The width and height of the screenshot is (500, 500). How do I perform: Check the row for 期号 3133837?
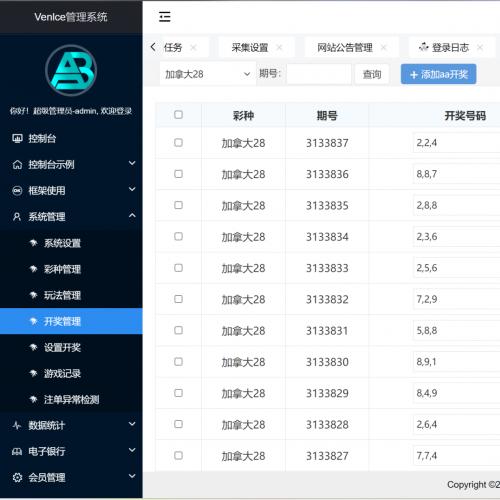[x=178, y=143]
